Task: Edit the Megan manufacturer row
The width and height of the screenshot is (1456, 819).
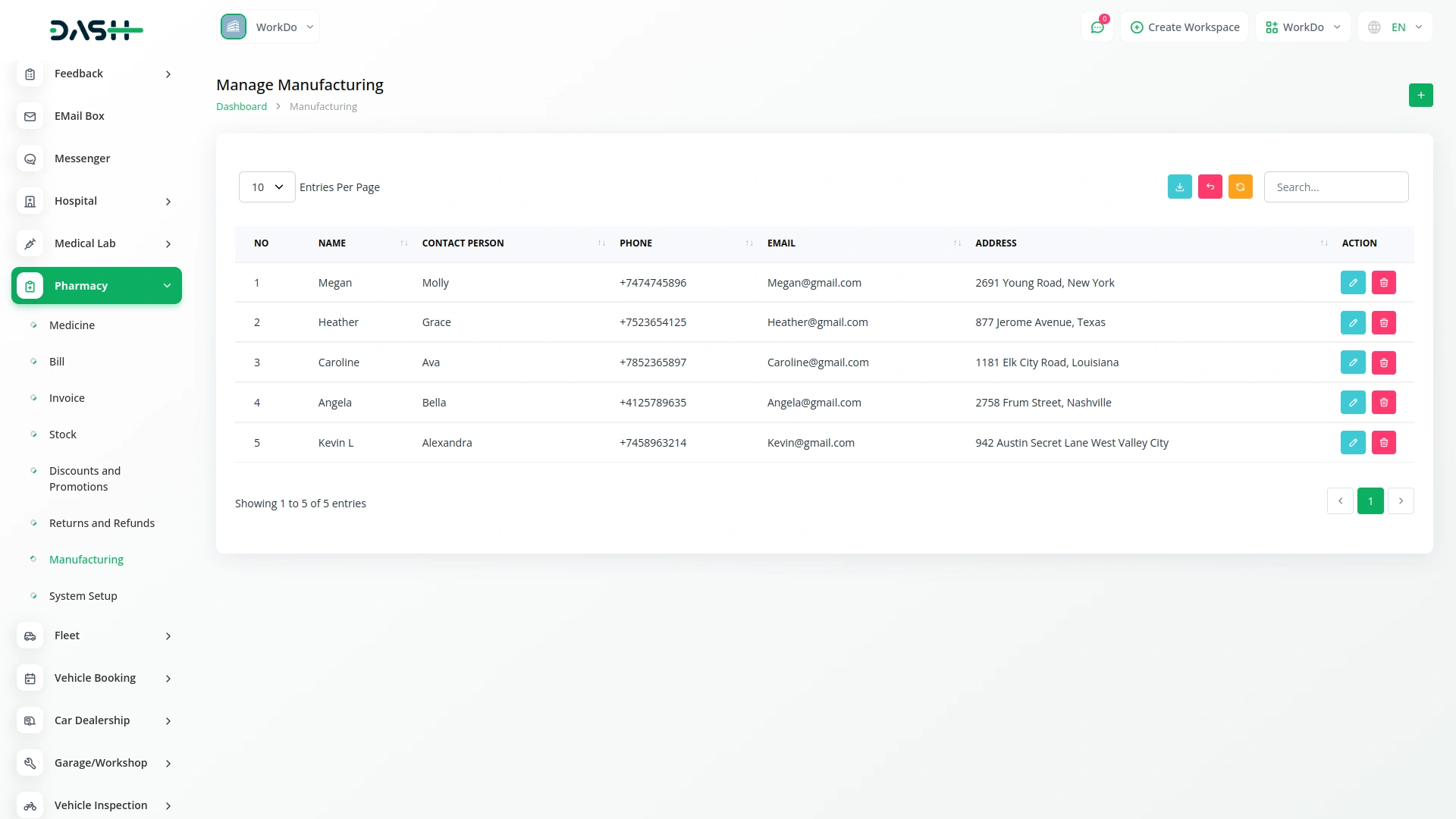Action: pyautogui.click(x=1352, y=283)
